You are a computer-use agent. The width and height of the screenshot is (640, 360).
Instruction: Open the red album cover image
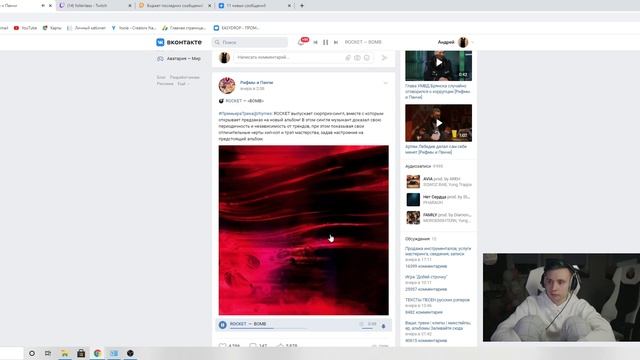pyautogui.click(x=303, y=230)
